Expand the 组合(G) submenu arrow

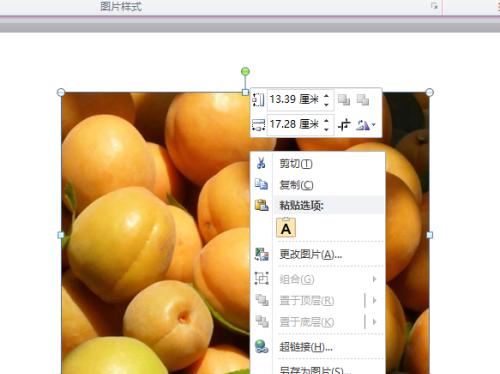(374, 279)
